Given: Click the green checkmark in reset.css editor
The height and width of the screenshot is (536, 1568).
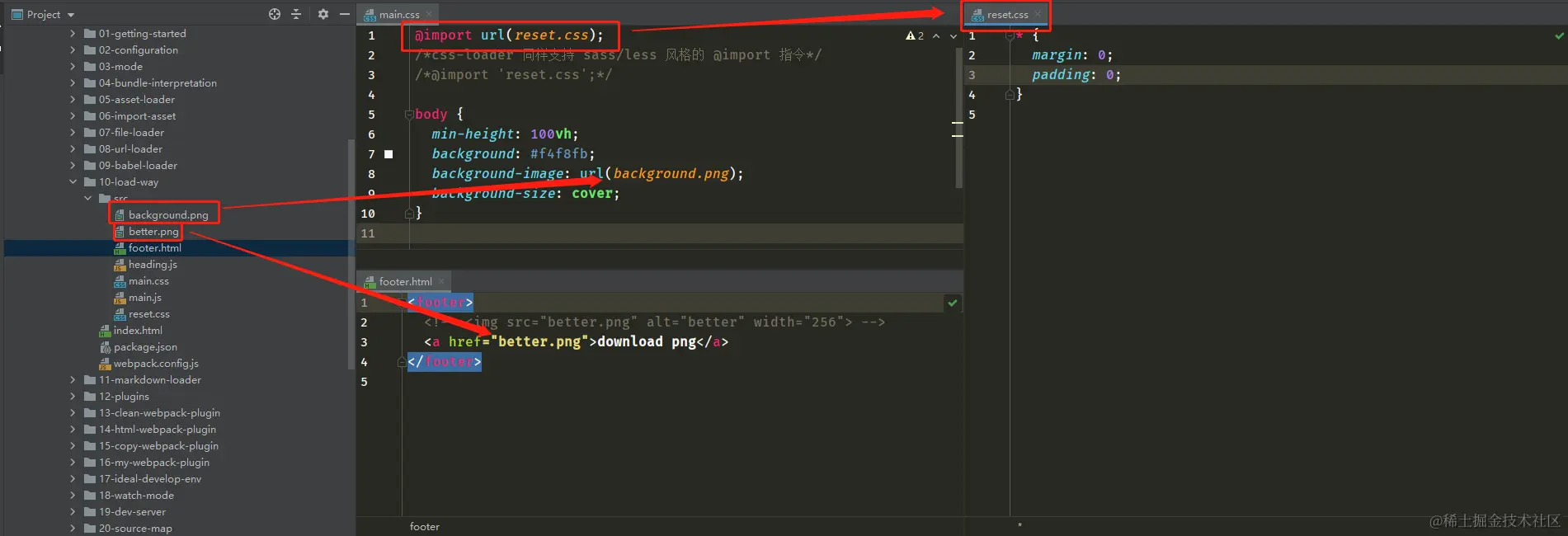Looking at the screenshot, I should [1559, 35].
